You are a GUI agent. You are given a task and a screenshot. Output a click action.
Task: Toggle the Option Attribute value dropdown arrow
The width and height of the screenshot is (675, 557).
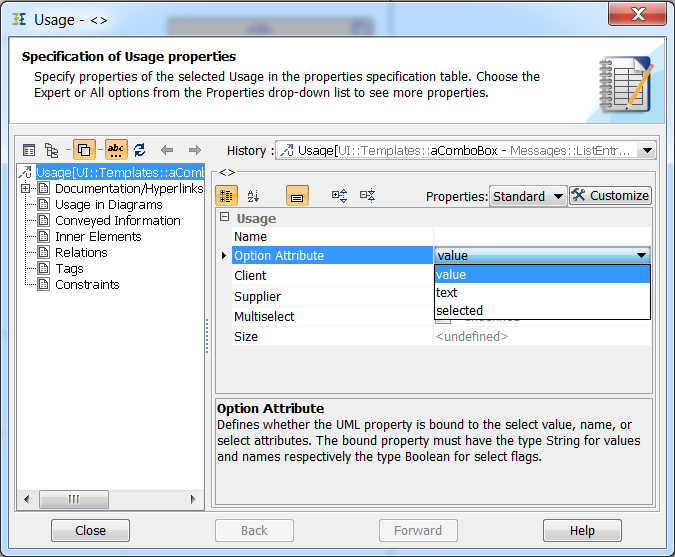point(641,255)
